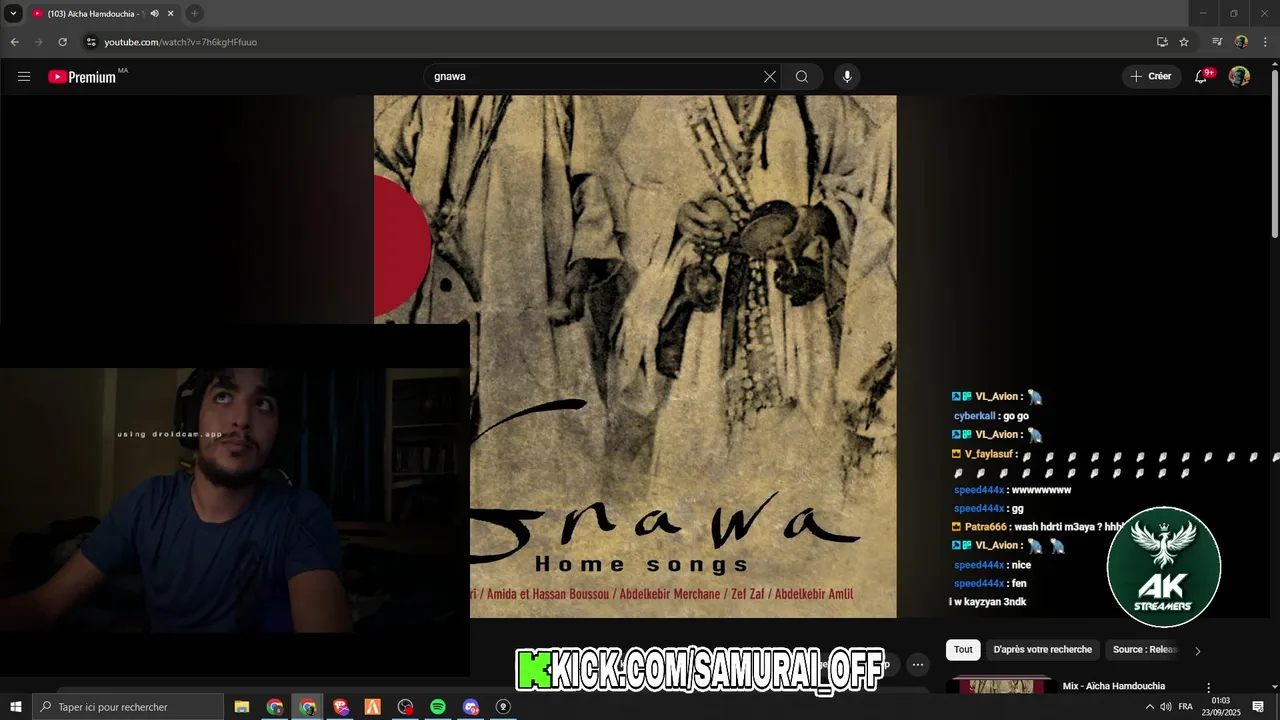Open YouTube notifications bell

tap(1202, 77)
